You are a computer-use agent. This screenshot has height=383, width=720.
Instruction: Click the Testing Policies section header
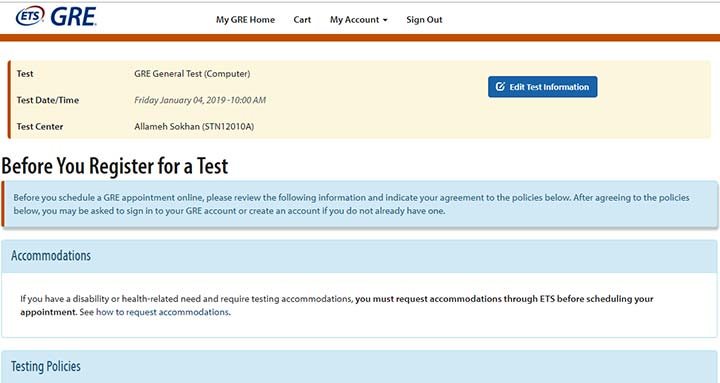[x=360, y=366]
